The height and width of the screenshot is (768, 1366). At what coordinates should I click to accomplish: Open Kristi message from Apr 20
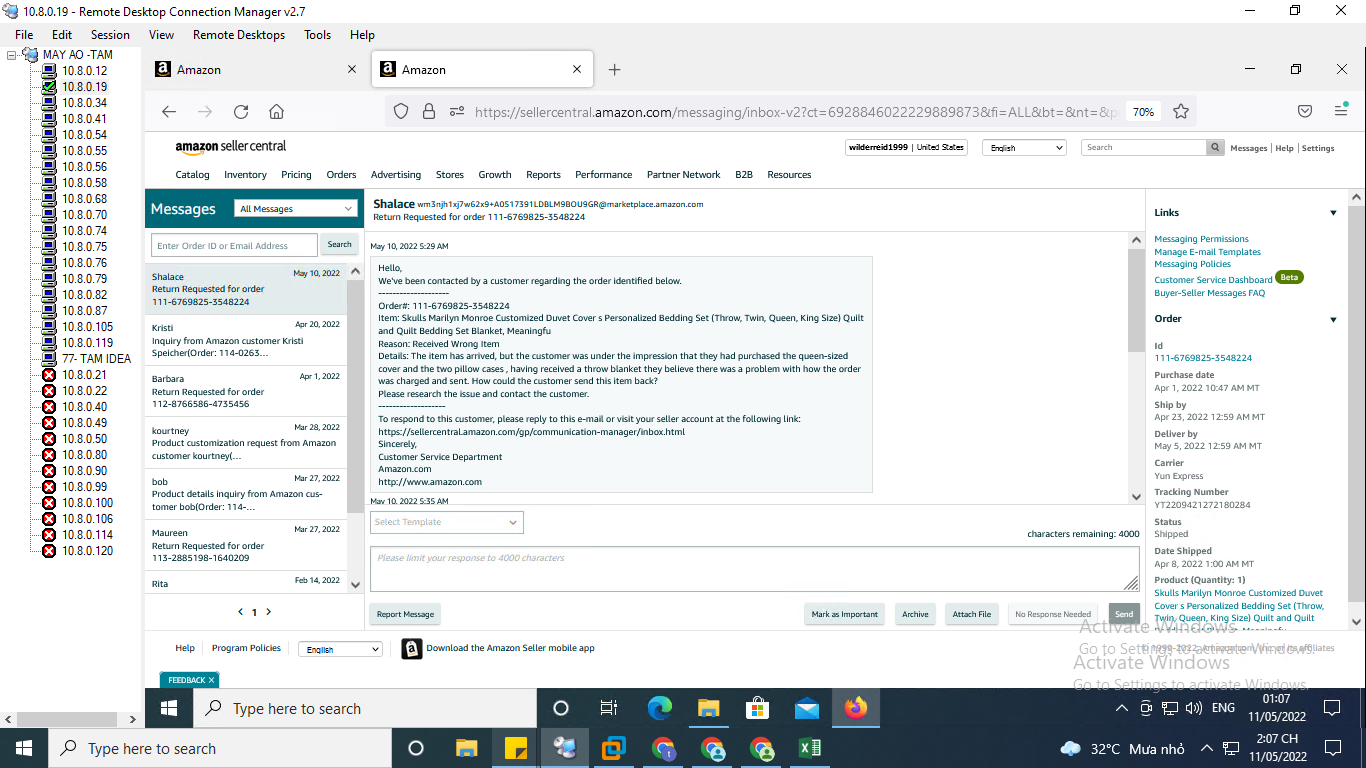(x=246, y=340)
